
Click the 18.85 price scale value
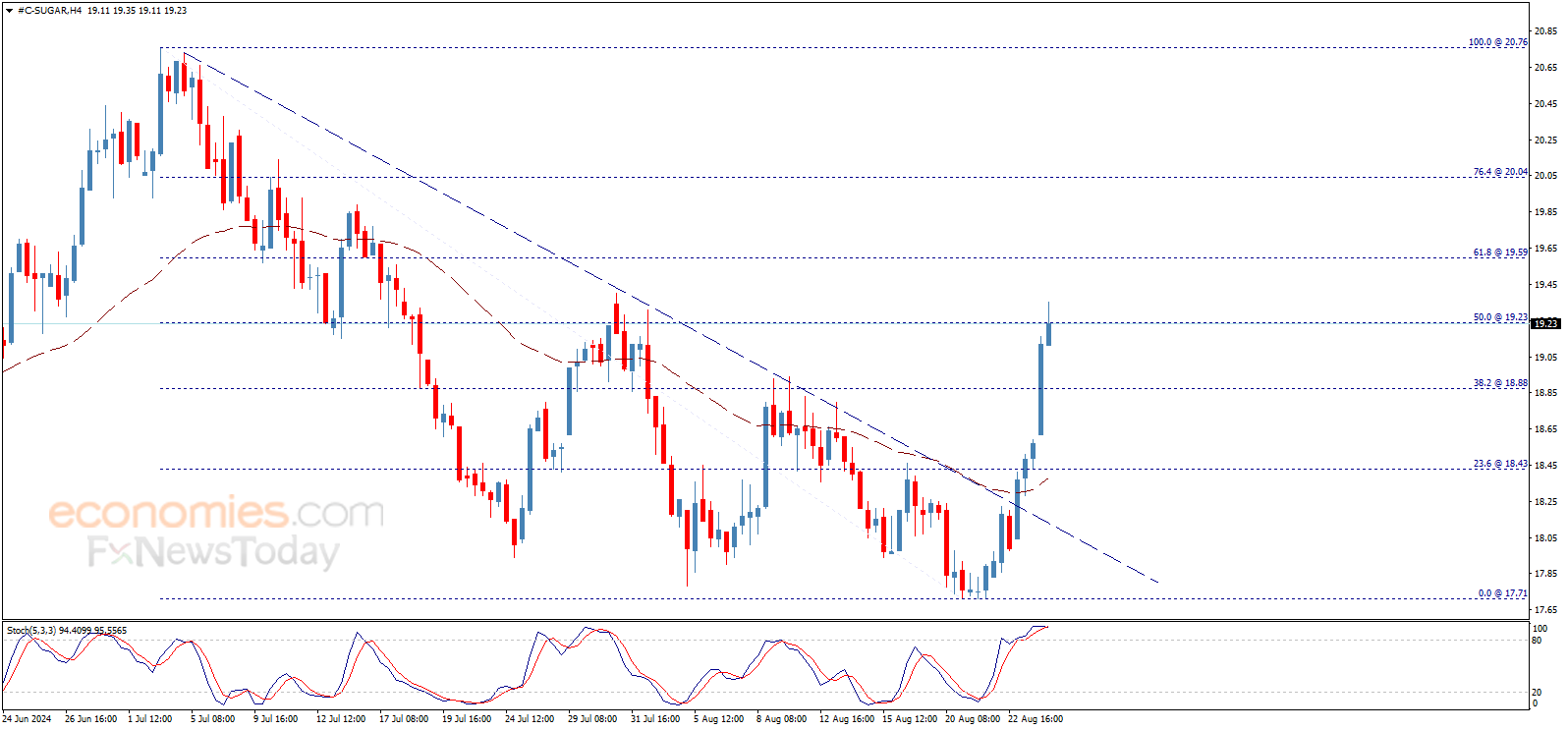click(x=1545, y=393)
